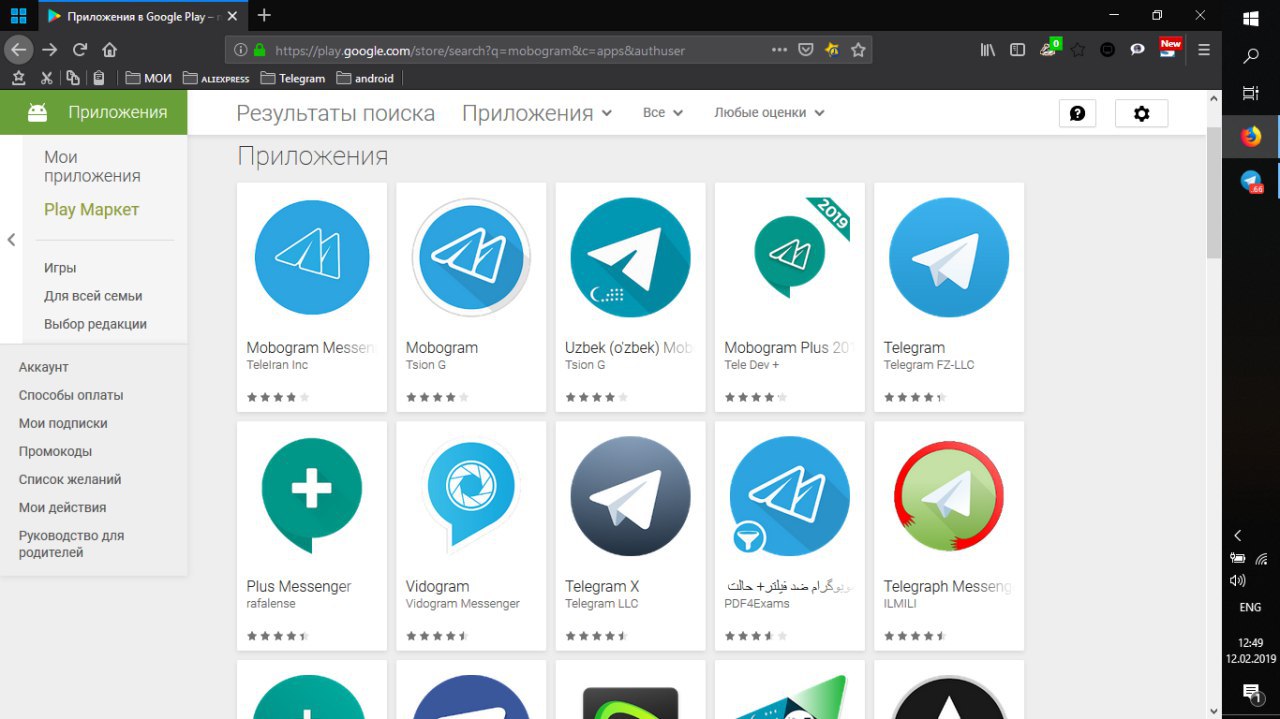The image size is (1280, 719).
Task: Click the rafalense developer name
Action: pyautogui.click(x=272, y=604)
